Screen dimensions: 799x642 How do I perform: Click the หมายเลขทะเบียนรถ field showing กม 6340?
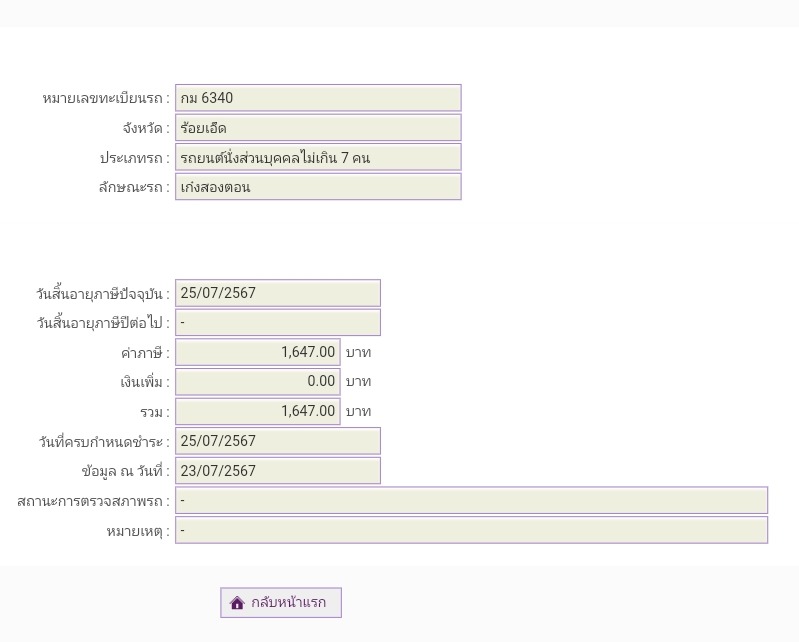tap(317, 98)
